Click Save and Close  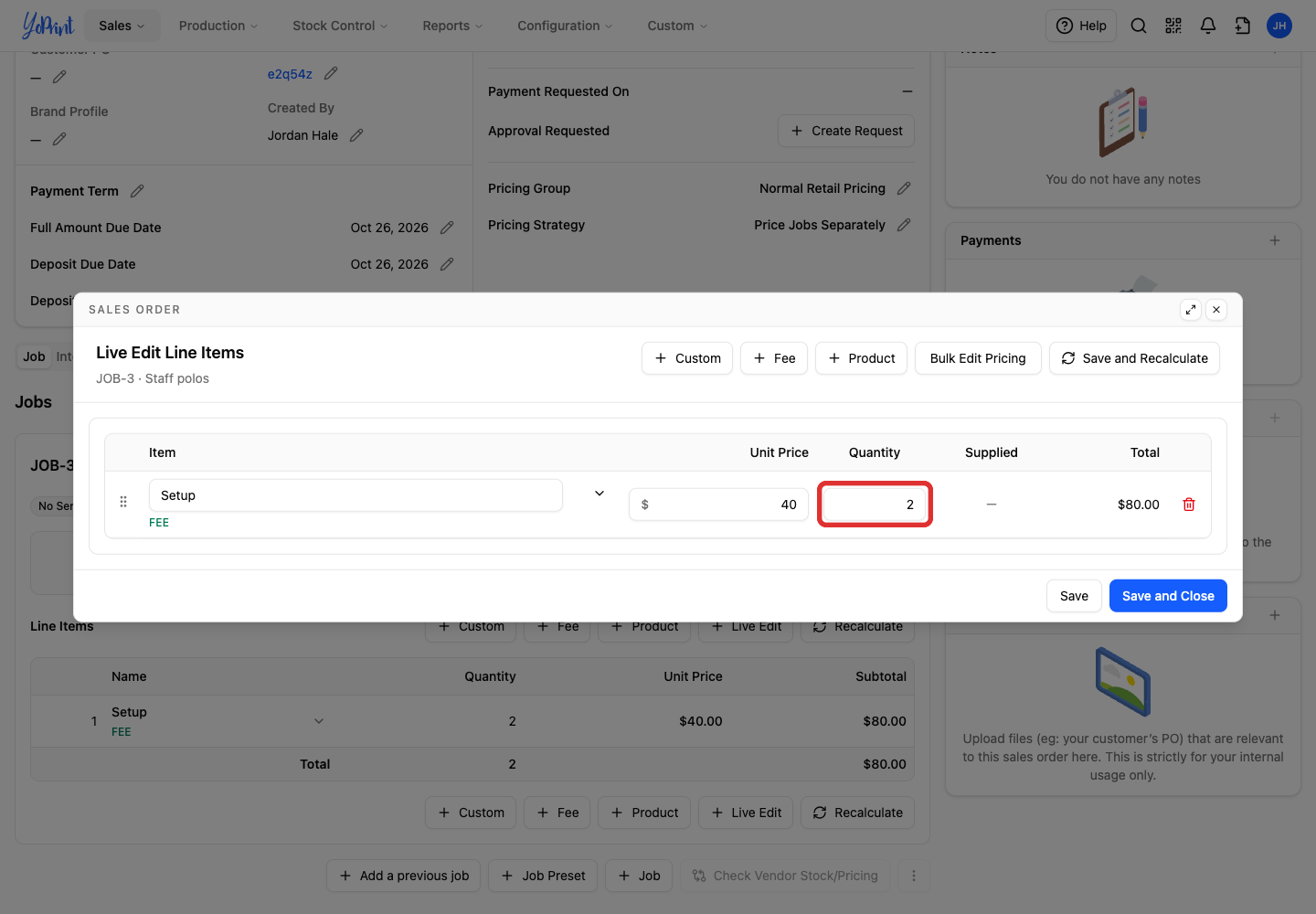[x=1168, y=596]
